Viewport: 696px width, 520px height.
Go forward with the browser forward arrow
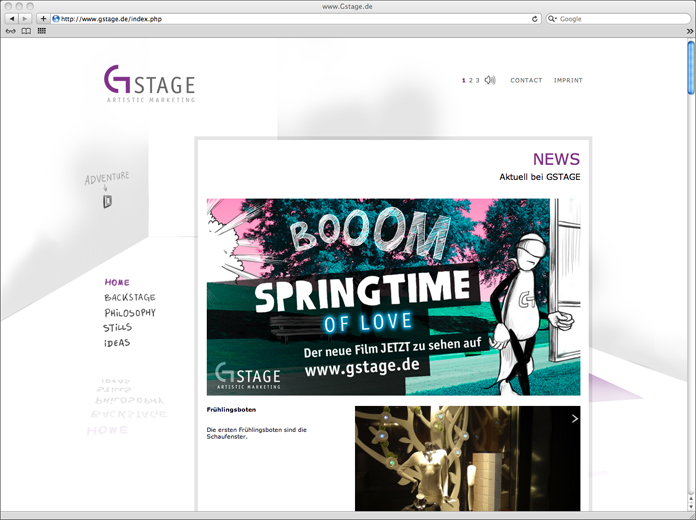[25, 19]
